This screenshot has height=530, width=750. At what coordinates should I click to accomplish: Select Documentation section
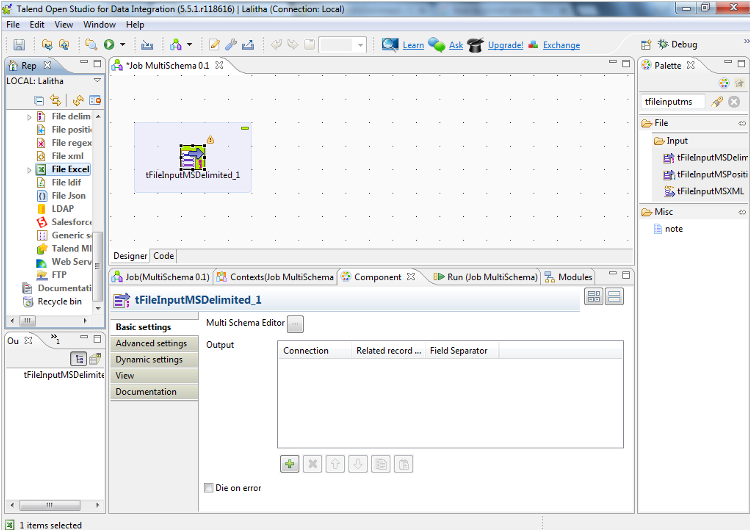pos(154,392)
